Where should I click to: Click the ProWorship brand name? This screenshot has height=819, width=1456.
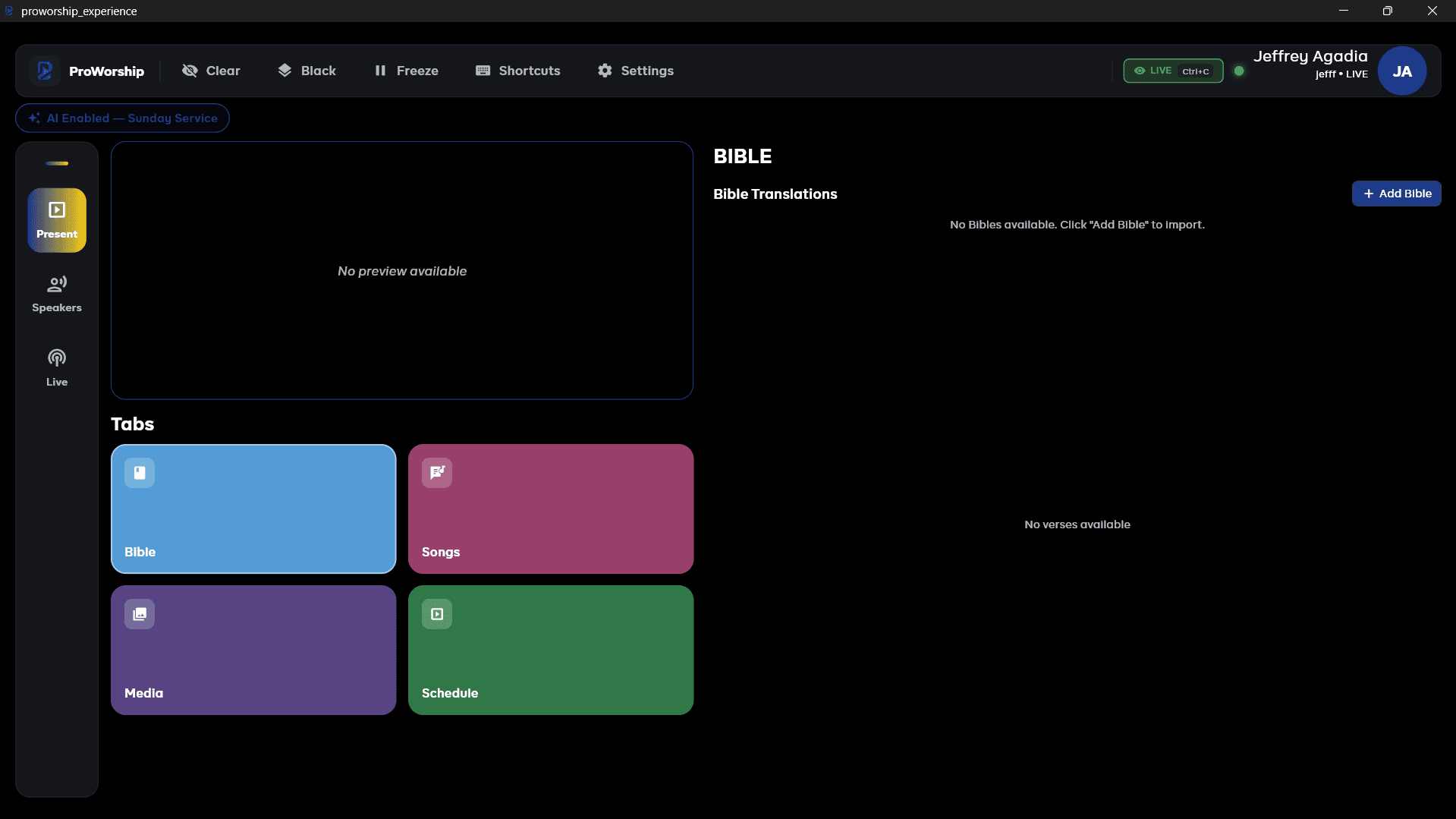point(106,71)
